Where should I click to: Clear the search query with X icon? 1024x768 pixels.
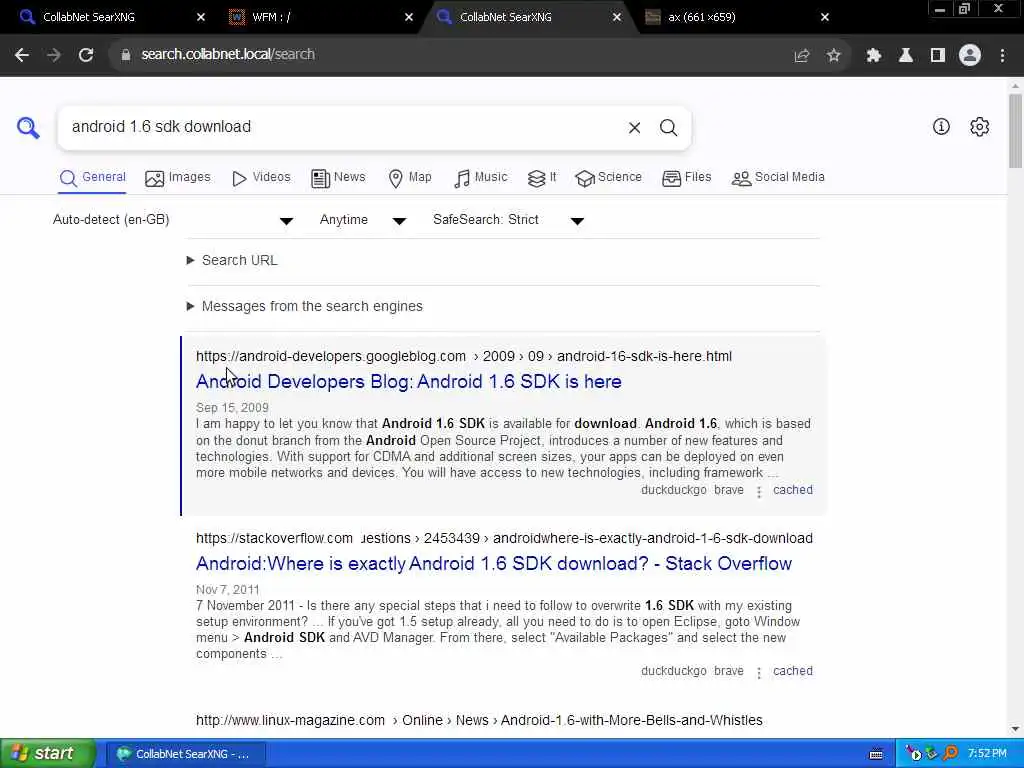634,127
